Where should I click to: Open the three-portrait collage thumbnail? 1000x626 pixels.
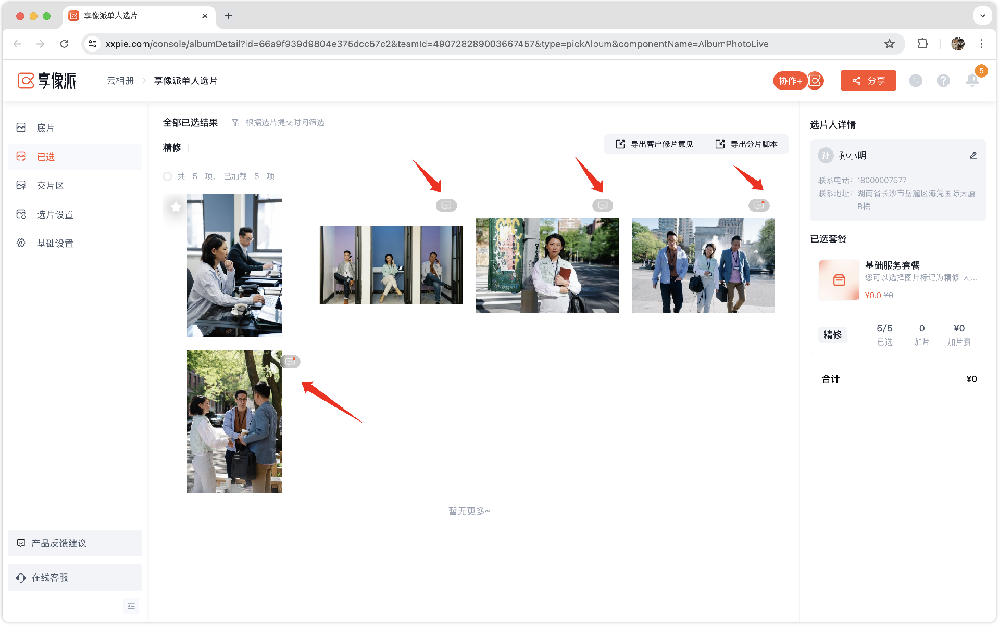(x=391, y=264)
